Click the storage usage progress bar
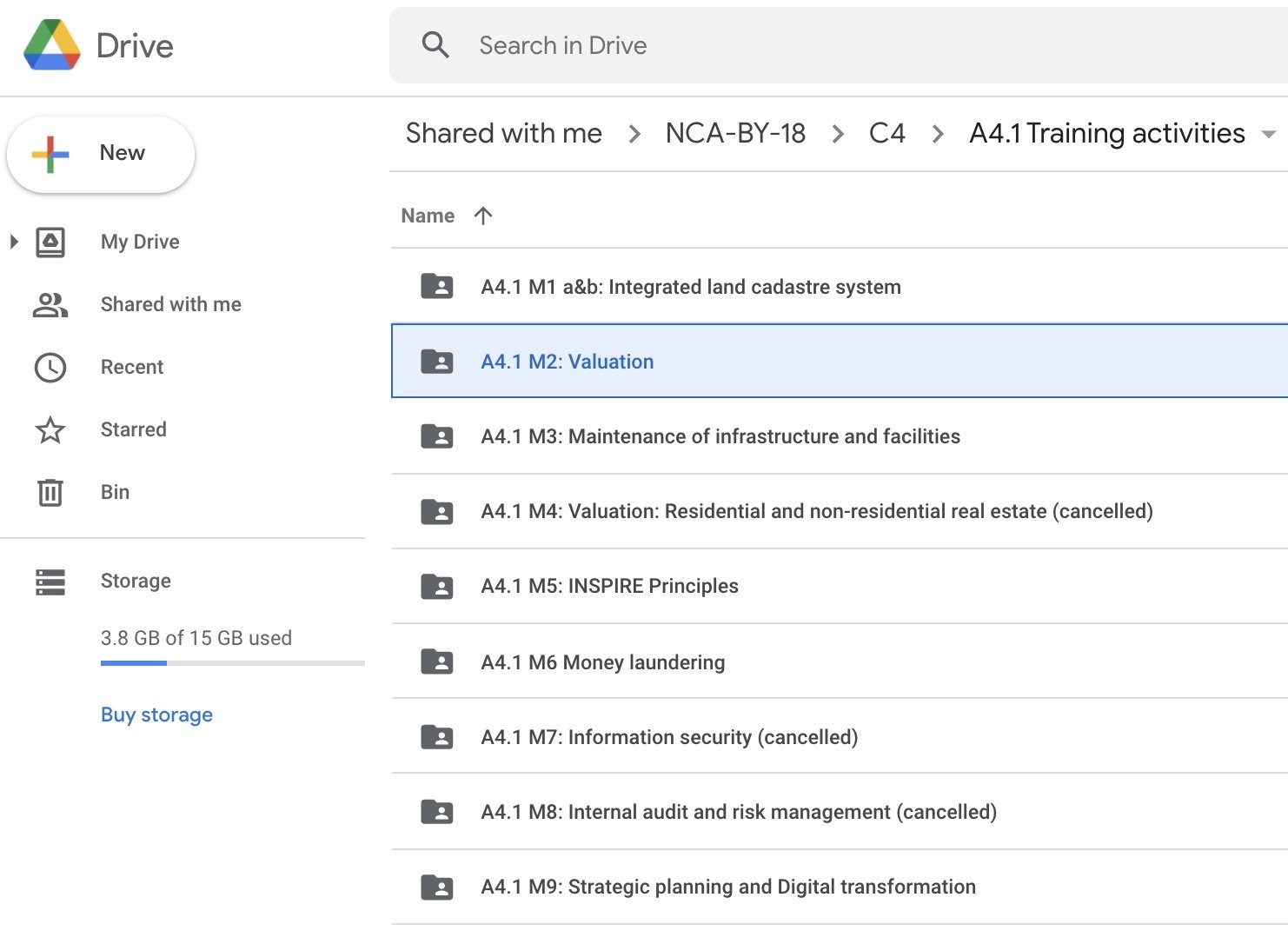The width and height of the screenshot is (1288, 944). coord(232,663)
